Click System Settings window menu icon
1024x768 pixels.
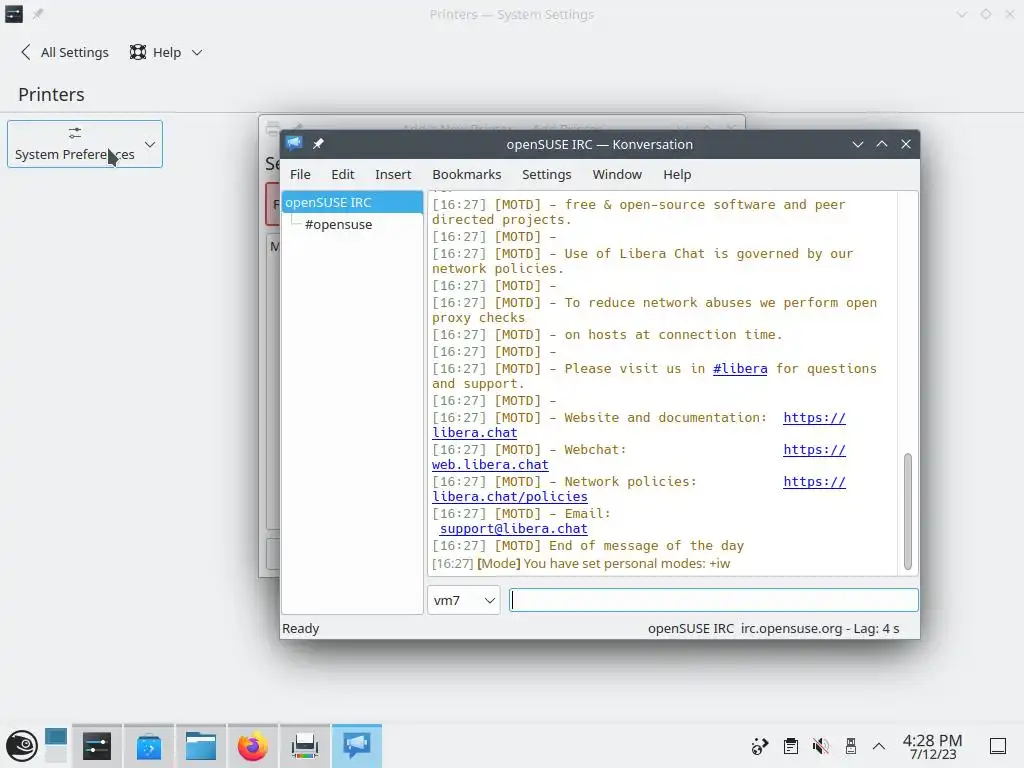[x=14, y=14]
